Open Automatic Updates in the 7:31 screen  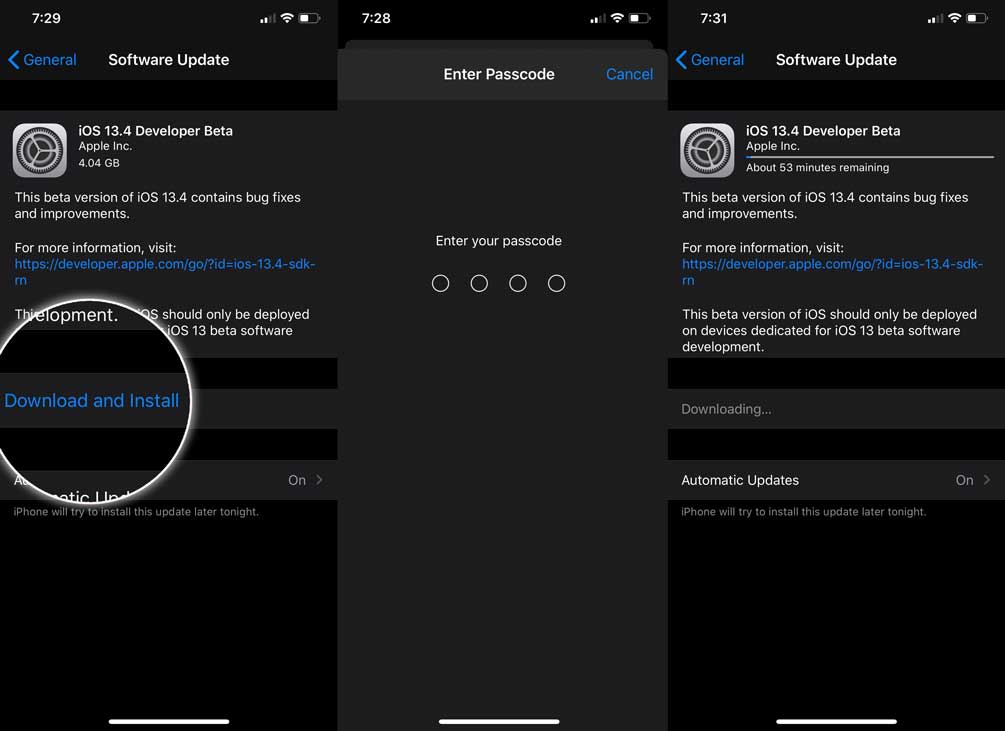[836, 480]
